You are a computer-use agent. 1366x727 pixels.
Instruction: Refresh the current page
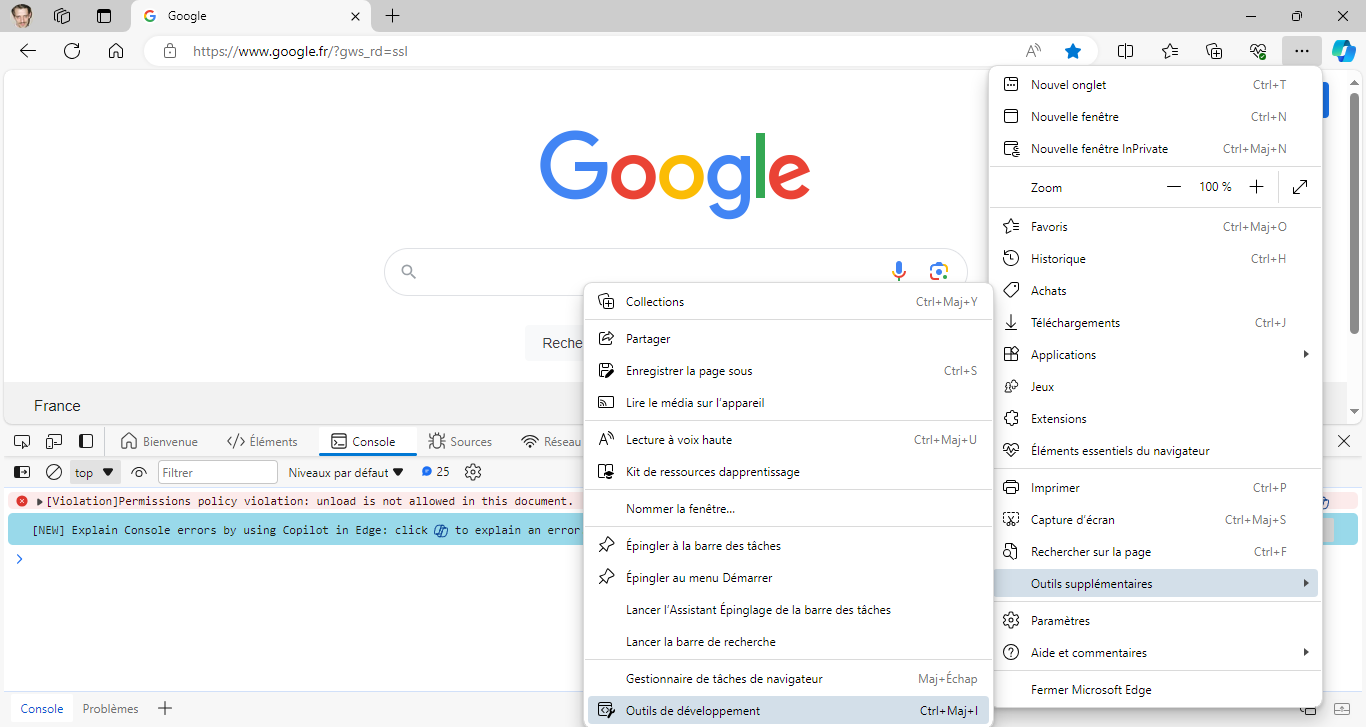72,51
